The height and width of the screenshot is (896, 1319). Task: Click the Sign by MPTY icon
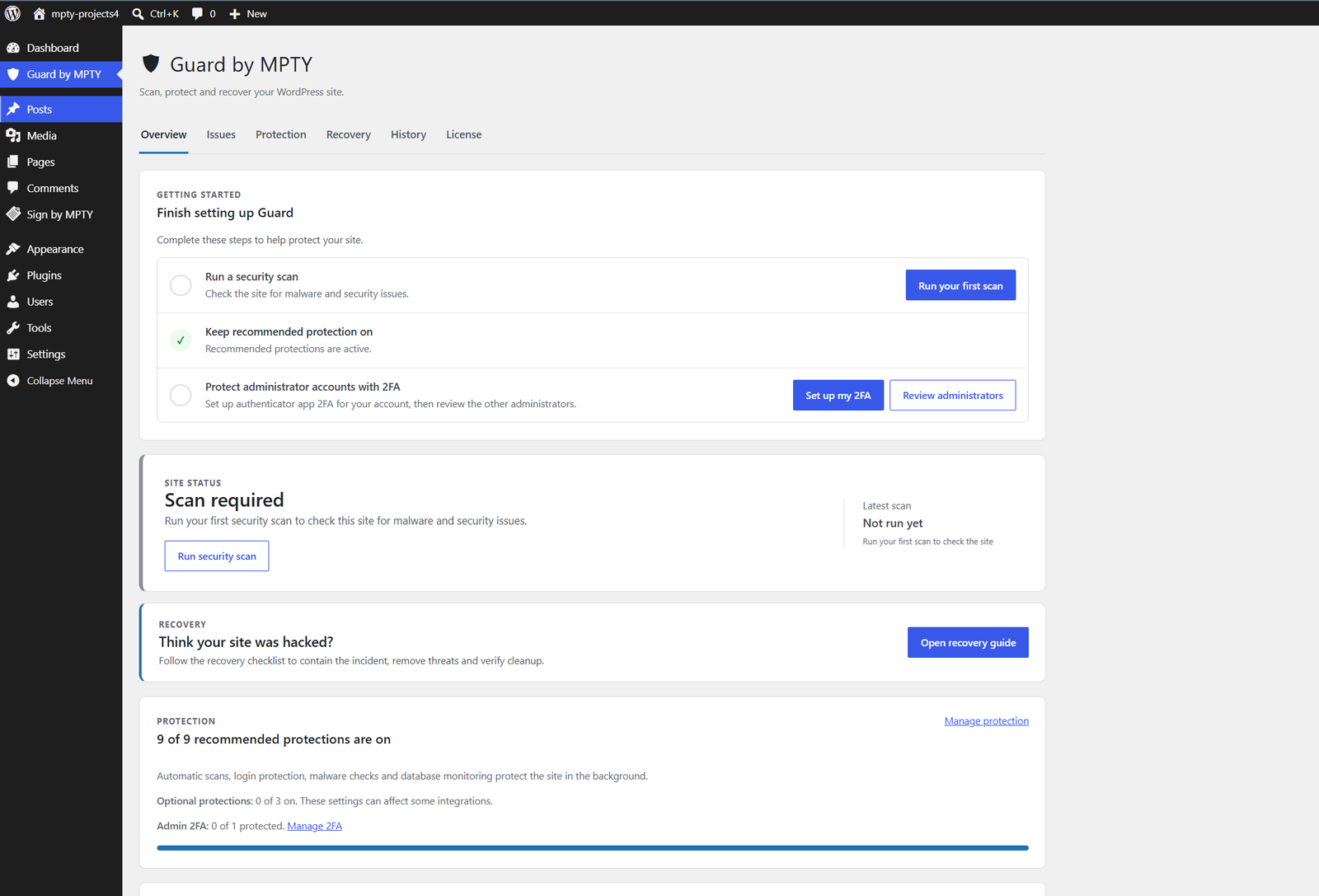pos(13,214)
